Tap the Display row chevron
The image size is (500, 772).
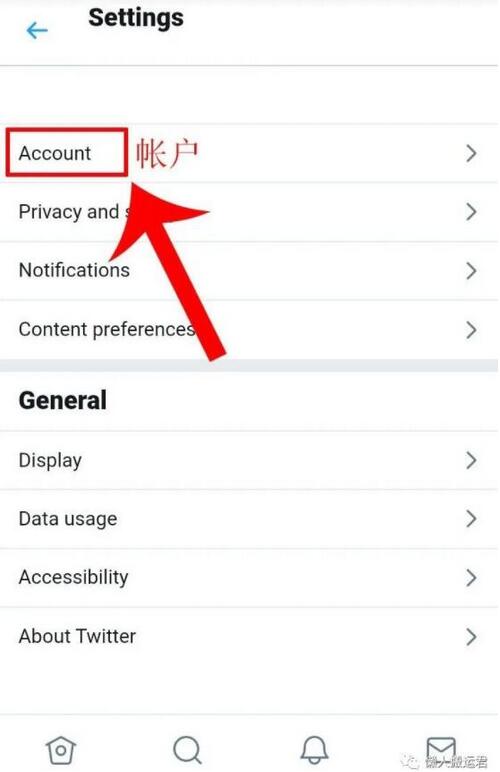(x=471, y=460)
